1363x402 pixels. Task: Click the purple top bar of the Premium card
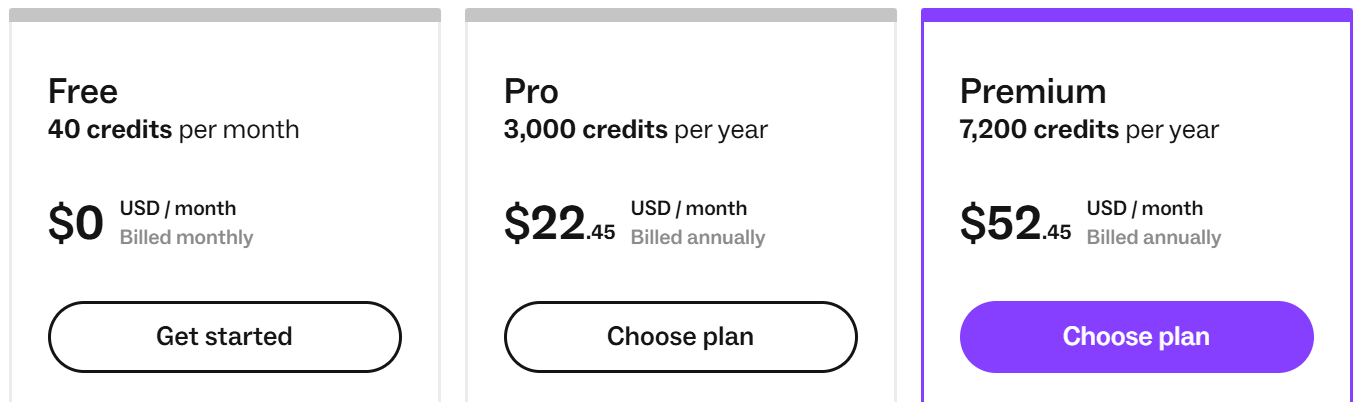(1136, 15)
